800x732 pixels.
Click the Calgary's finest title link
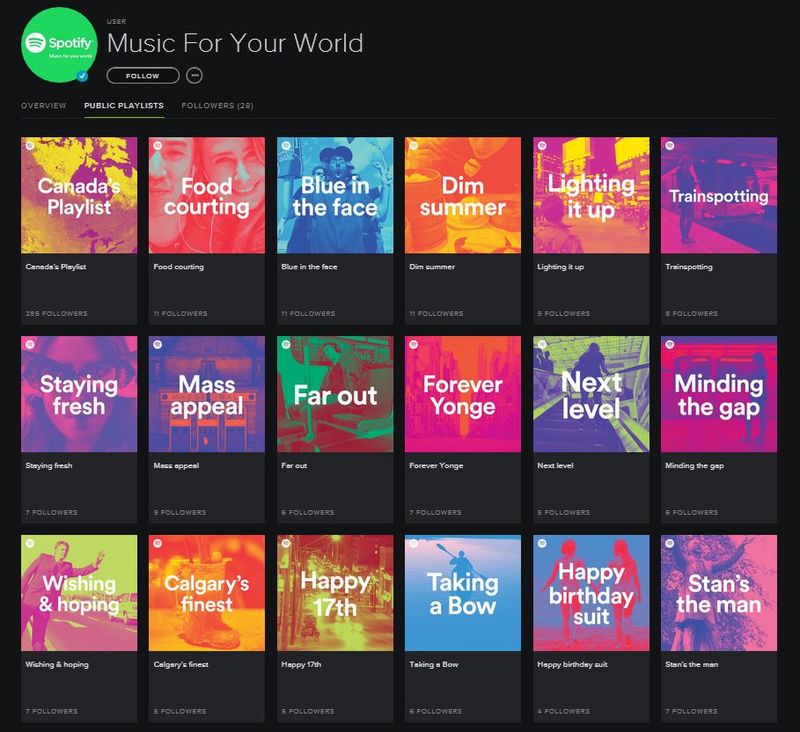click(x=181, y=665)
